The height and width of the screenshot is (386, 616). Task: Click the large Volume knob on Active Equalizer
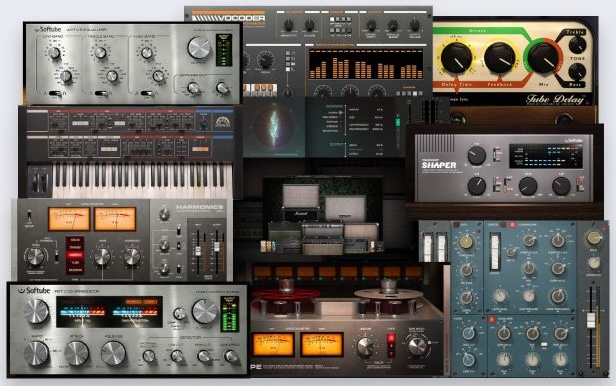tap(199, 48)
